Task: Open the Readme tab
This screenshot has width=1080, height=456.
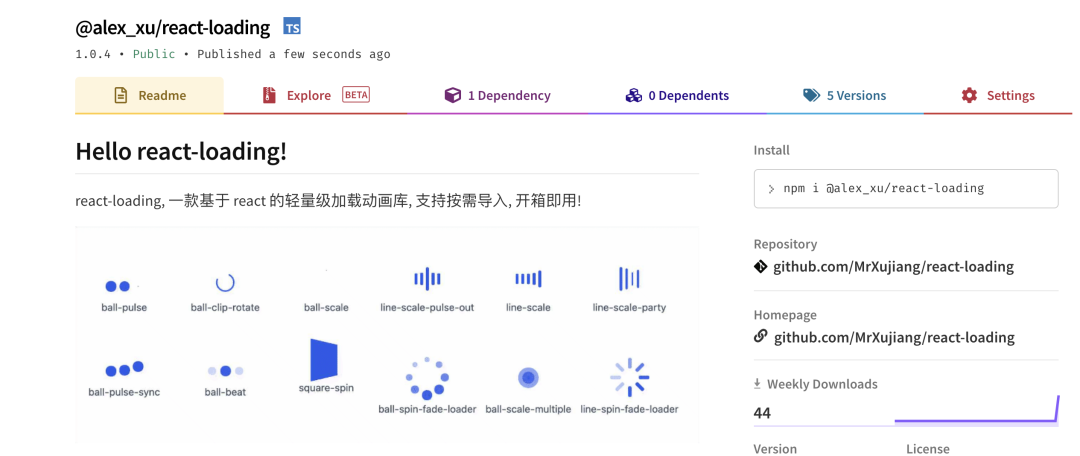Action: [149, 96]
